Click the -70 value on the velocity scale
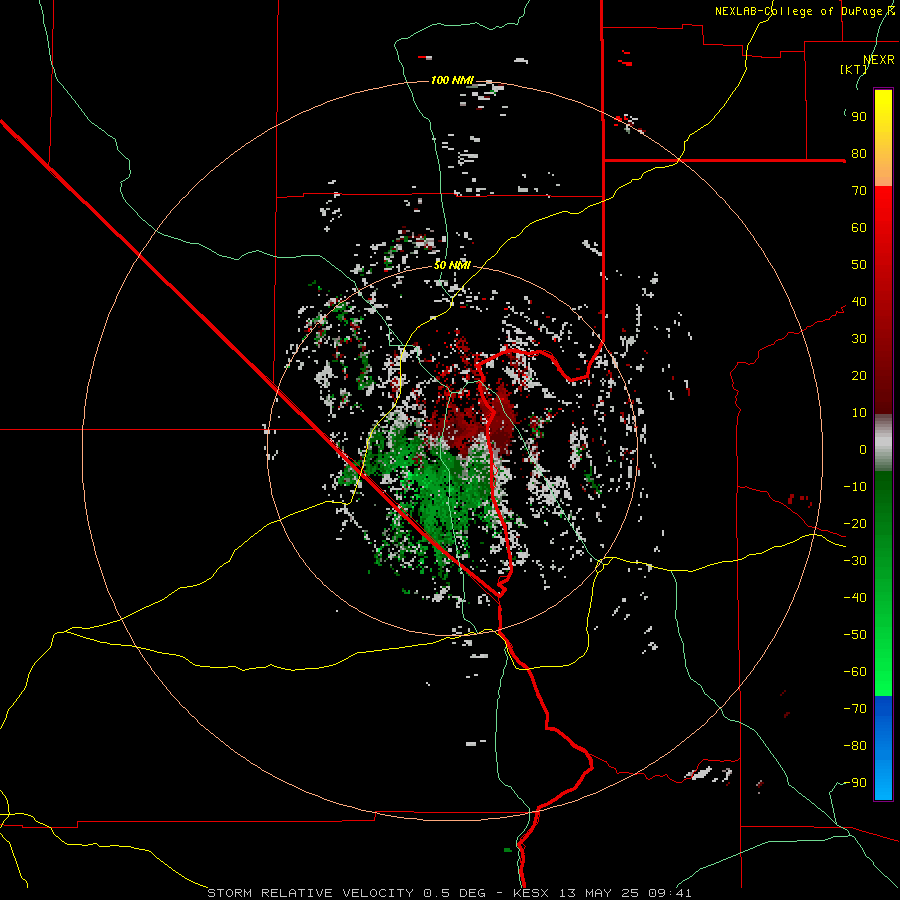Screen dimensions: 900x900 click(x=855, y=709)
